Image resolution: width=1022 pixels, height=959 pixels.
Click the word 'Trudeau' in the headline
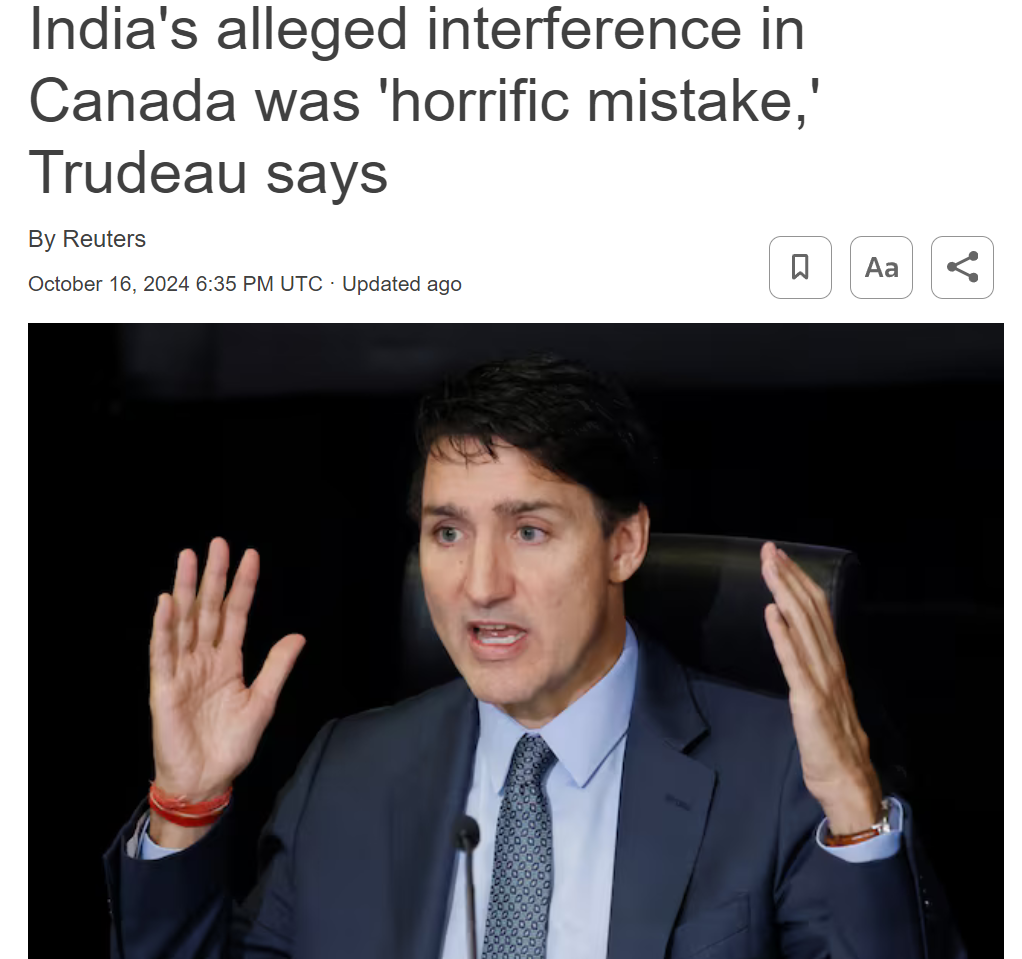click(138, 173)
